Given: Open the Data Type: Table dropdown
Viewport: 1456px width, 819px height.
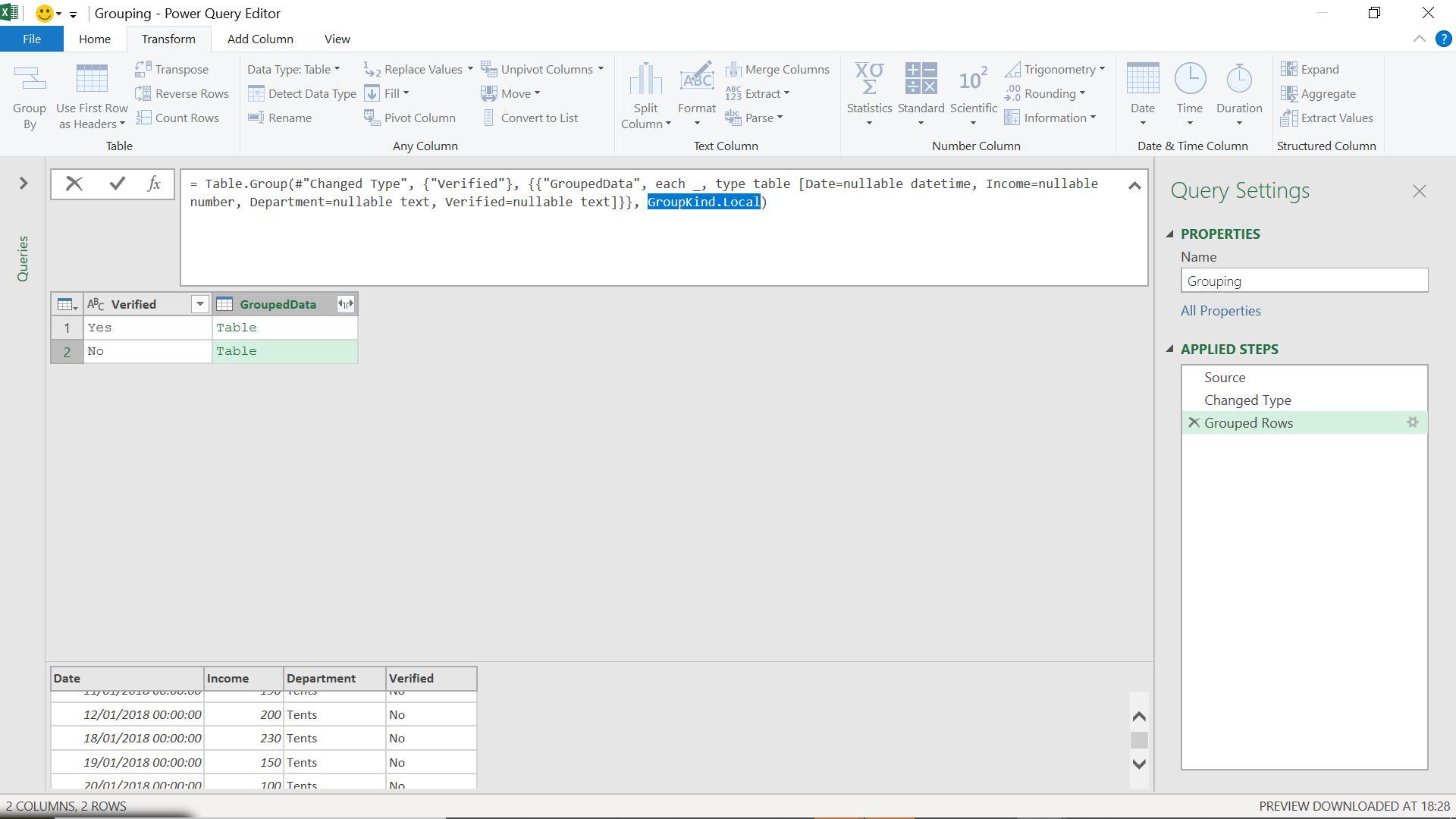Looking at the screenshot, I should pyautogui.click(x=293, y=69).
